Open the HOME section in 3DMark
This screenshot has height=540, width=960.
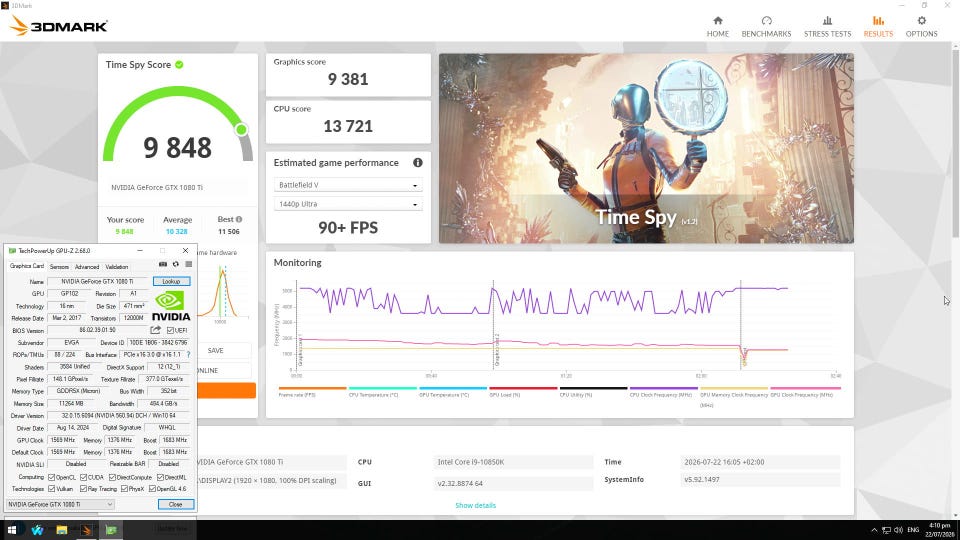click(x=718, y=27)
